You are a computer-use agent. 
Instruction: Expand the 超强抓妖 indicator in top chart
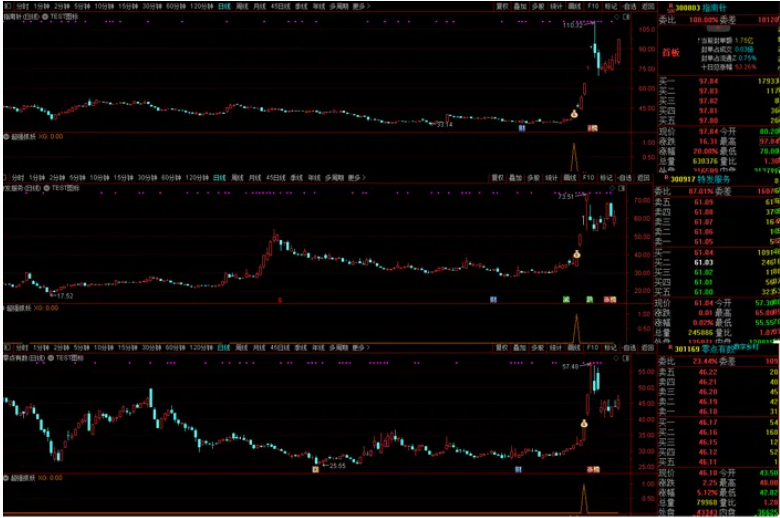[x=6, y=136]
